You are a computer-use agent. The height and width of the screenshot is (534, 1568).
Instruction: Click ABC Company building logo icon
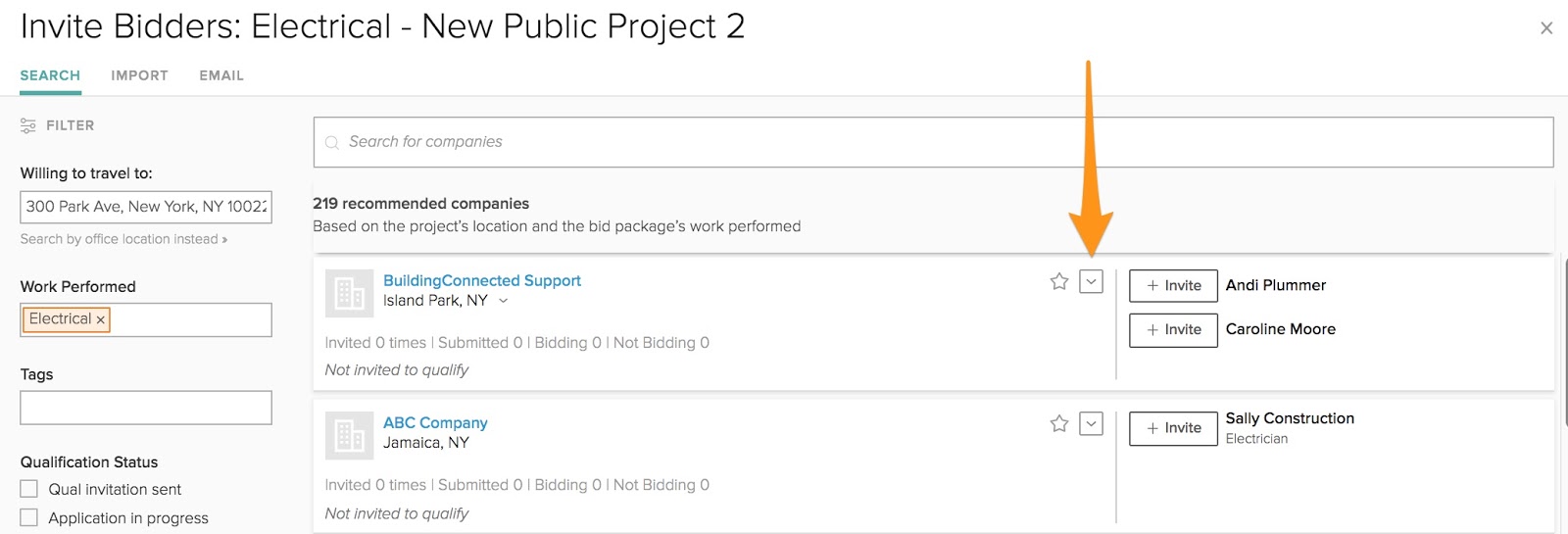tap(349, 435)
